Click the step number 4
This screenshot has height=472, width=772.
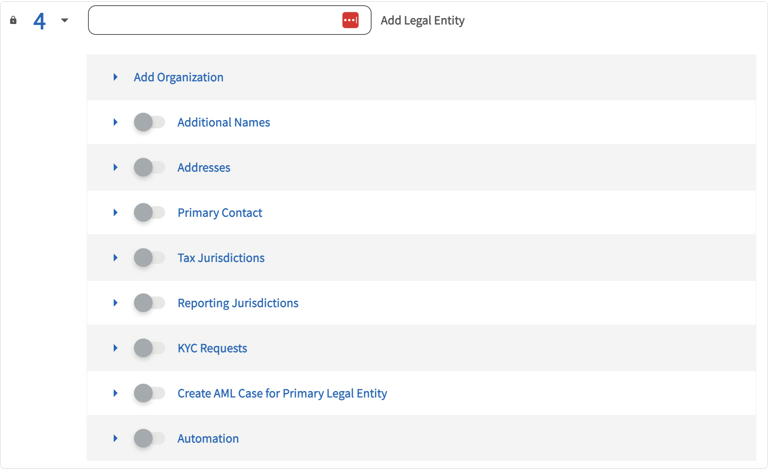point(39,21)
